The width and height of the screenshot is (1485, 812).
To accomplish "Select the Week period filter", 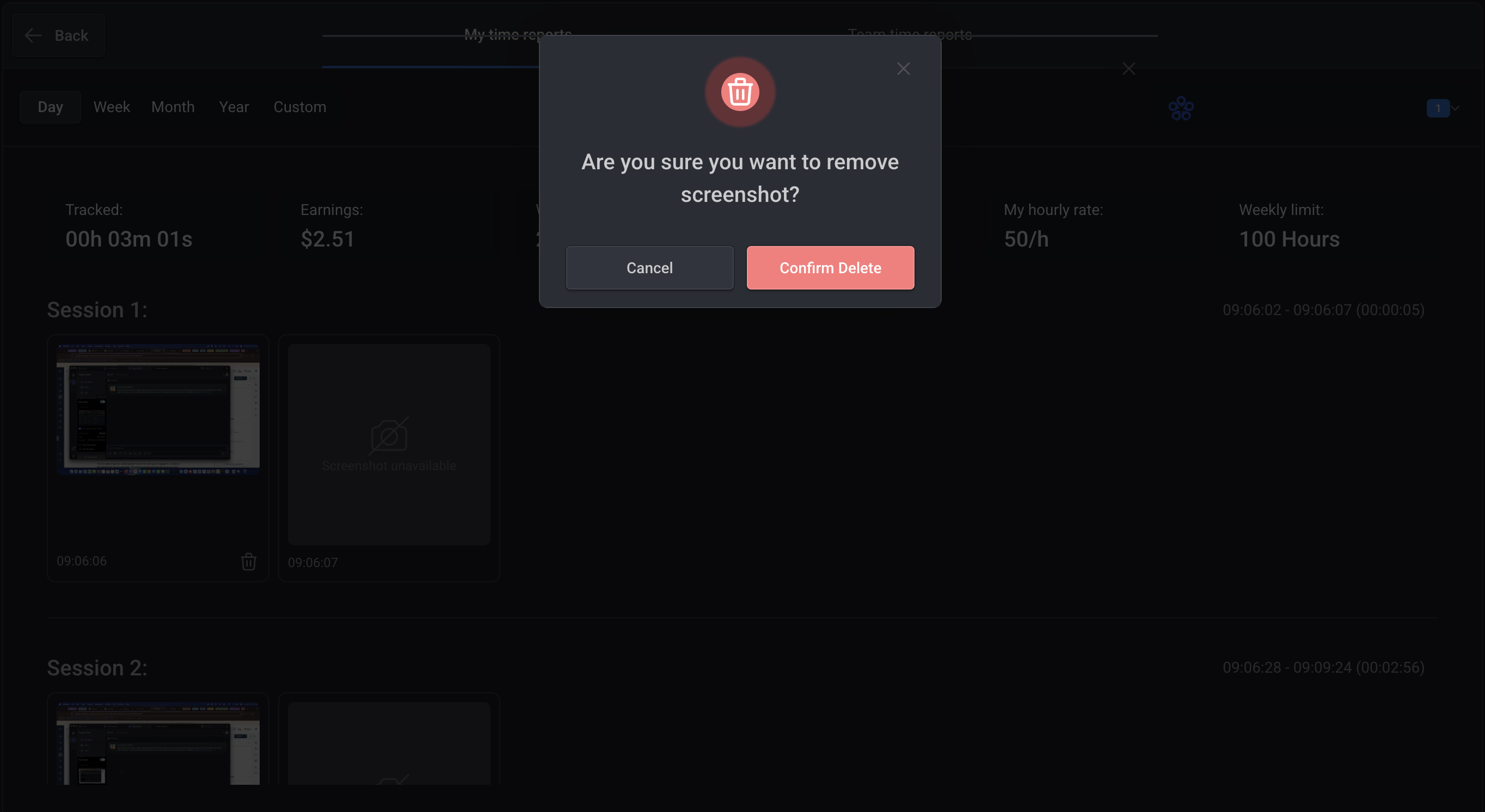I will click(x=111, y=107).
